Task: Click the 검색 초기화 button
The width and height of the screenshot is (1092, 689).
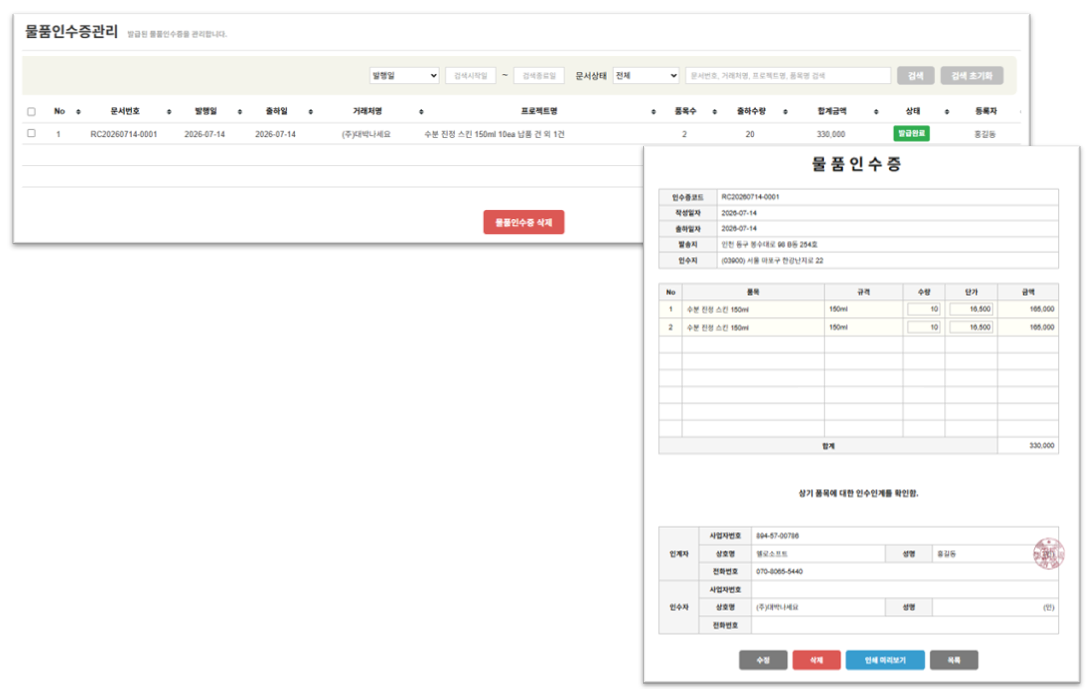Action: point(972,75)
